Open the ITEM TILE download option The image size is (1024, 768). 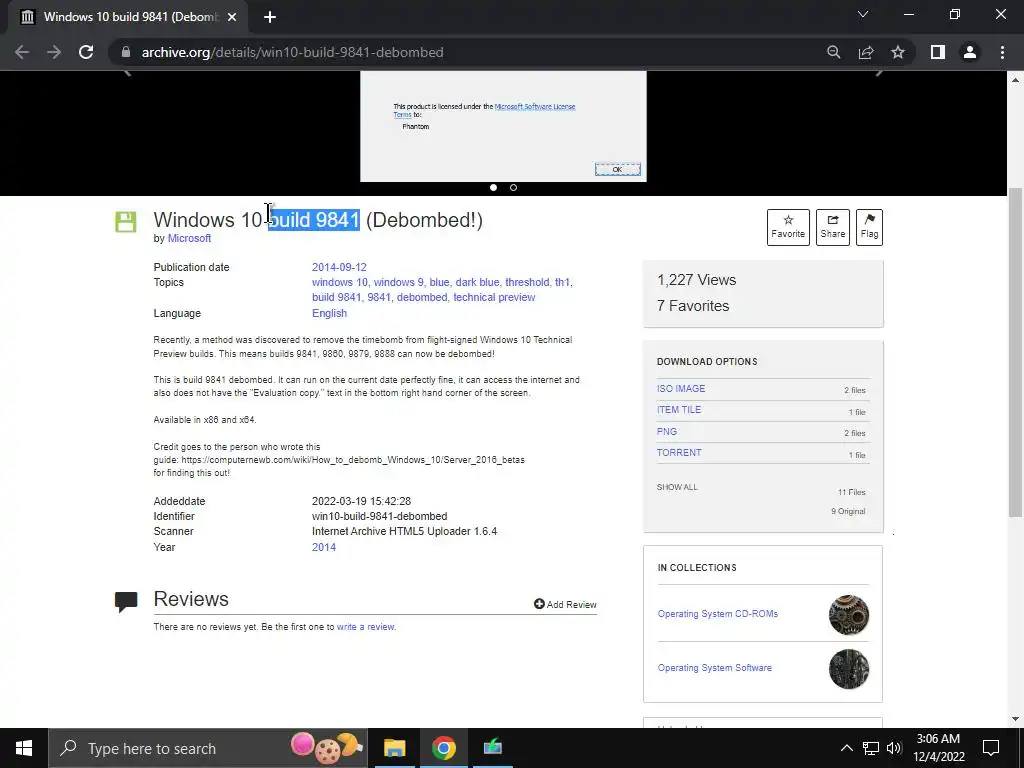[x=679, y=410]
